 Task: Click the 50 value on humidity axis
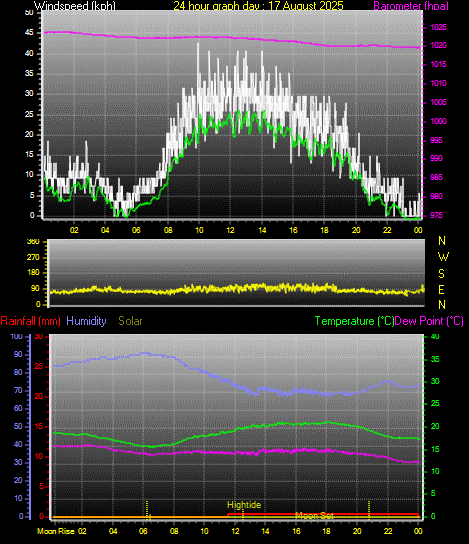click(x=18, y=426)
